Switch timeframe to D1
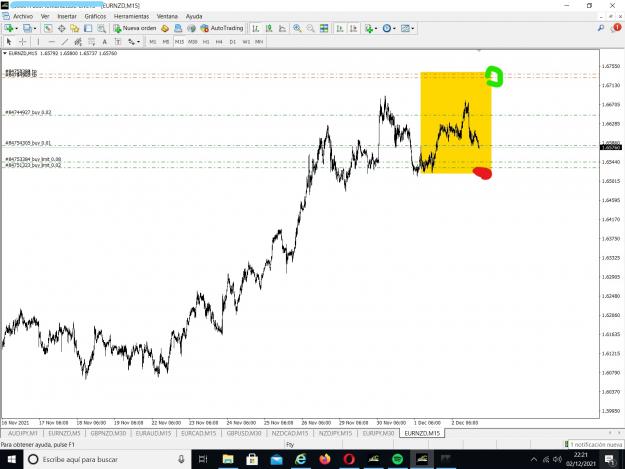 (x=233, y=41)
